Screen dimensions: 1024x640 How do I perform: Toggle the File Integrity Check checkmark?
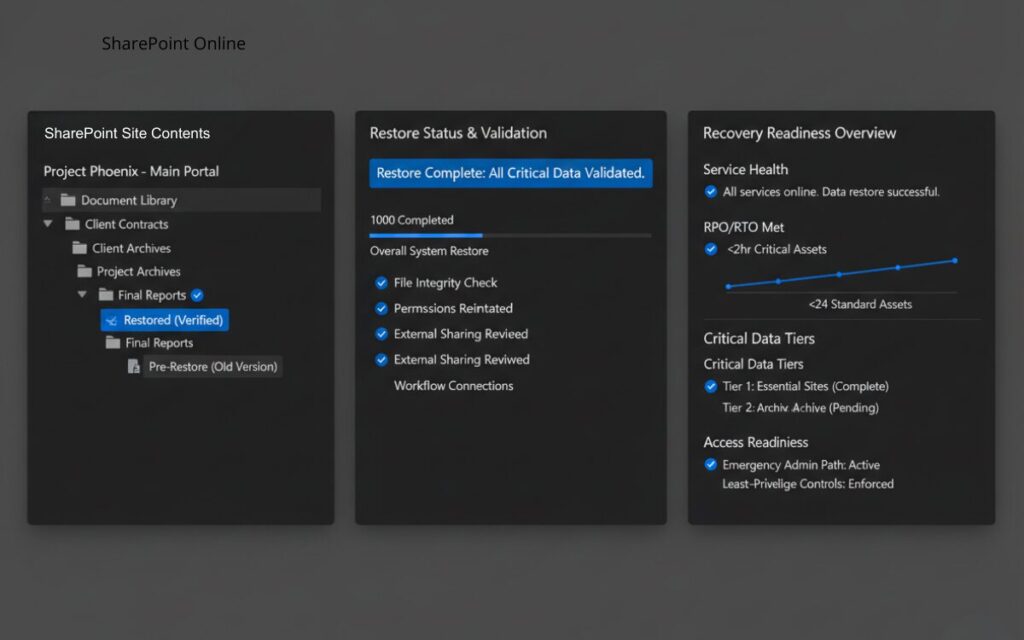click(x=381, y=283)
